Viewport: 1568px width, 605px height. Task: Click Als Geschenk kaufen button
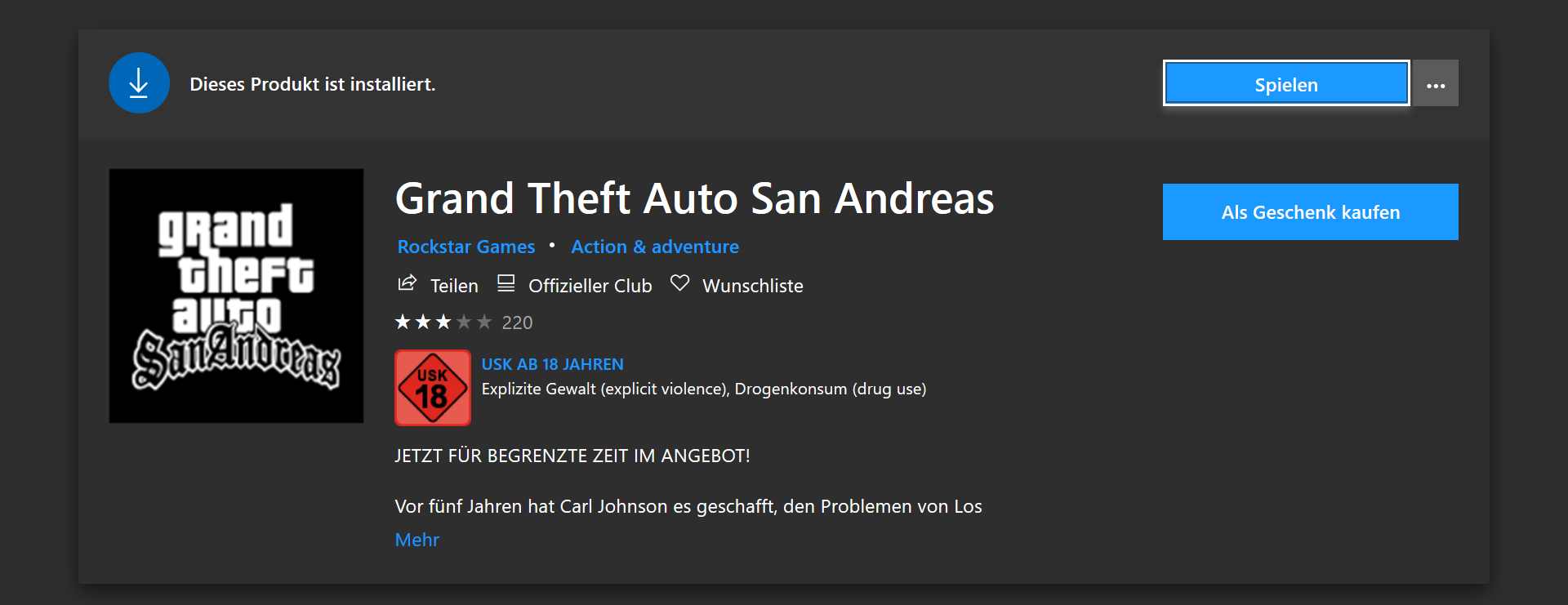pyautogui.click(x=1311, y=211)
